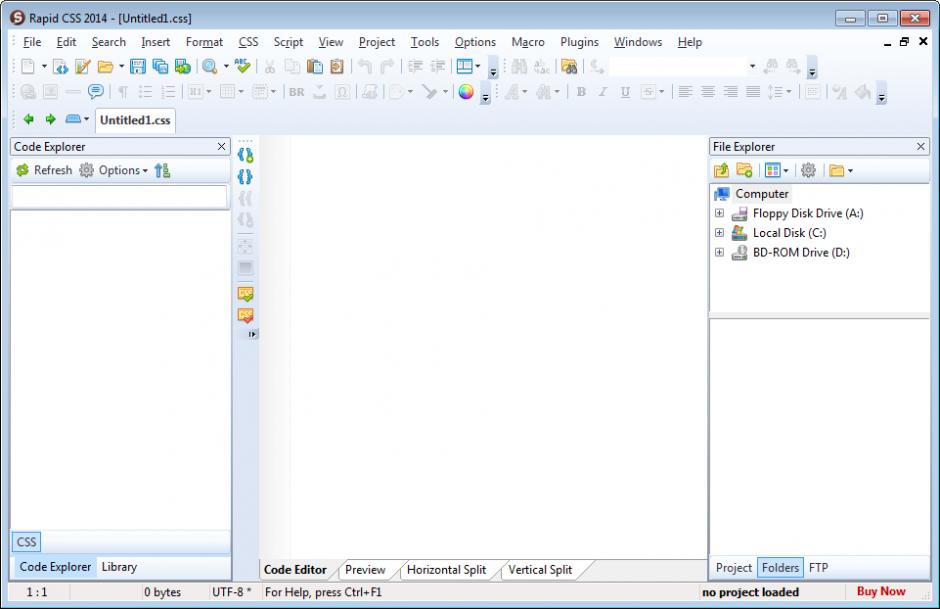
Task: Open the search combo box dropdown arrow
Action: [x=752, y=66]
